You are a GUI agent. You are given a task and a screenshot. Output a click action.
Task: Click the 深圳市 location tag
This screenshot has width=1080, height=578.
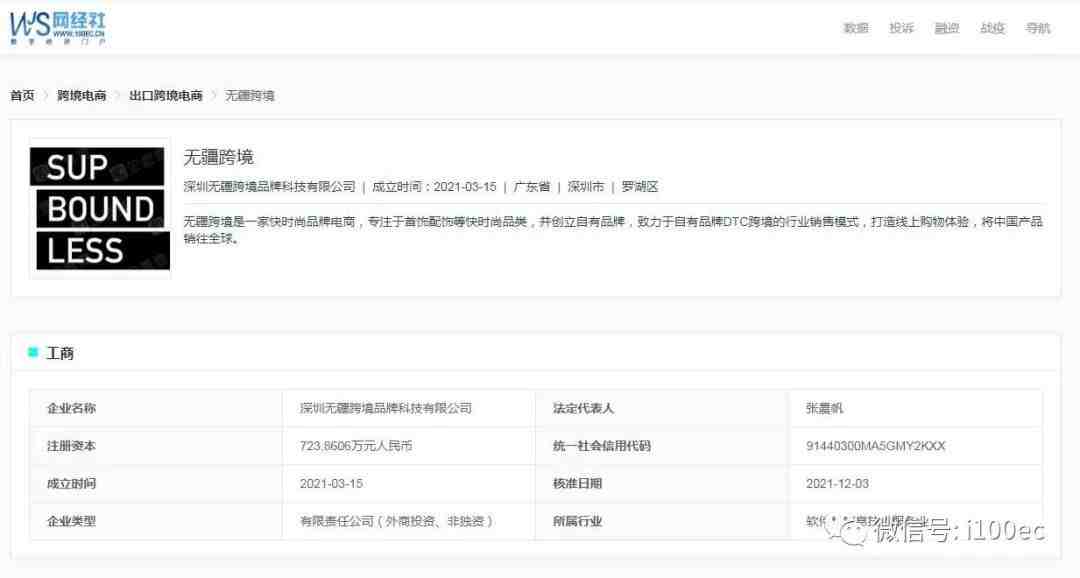tap(585, 187)
